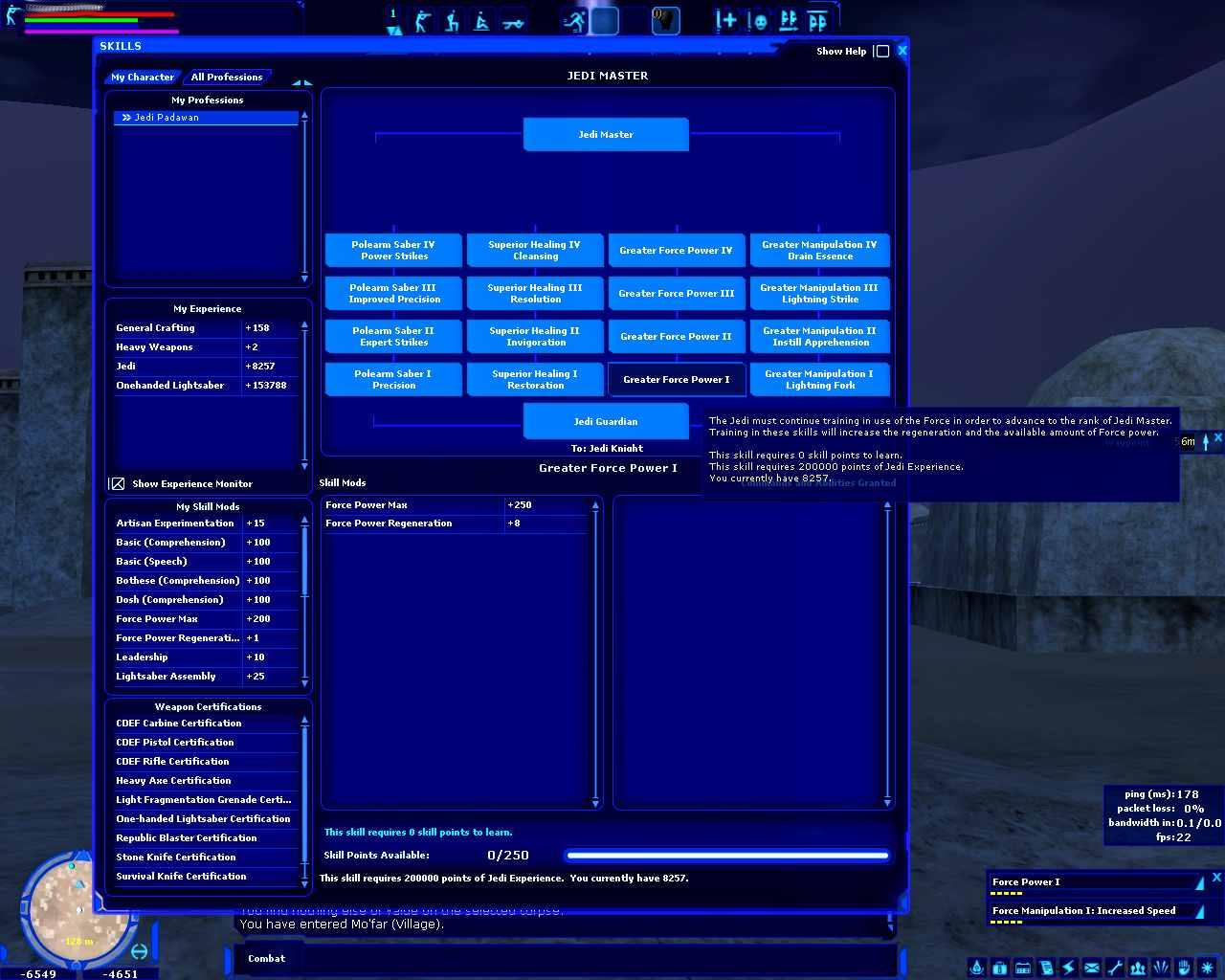This screenshot has width=1225, height=980.
Task: Pick Polearm Saber IV Power Strikes skill
Action: click(393, 251)
